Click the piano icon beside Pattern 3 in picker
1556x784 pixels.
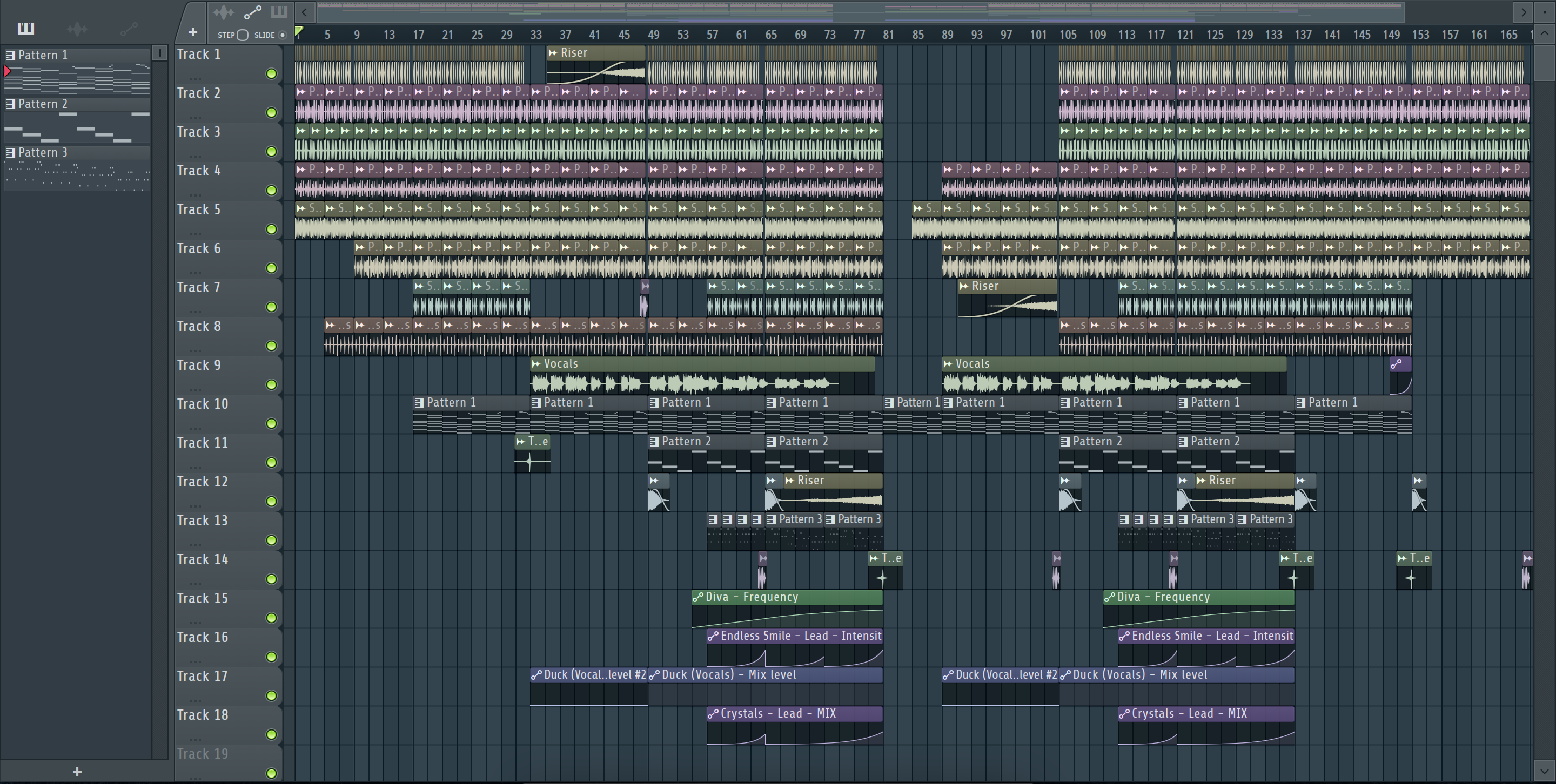coord(10,153)
